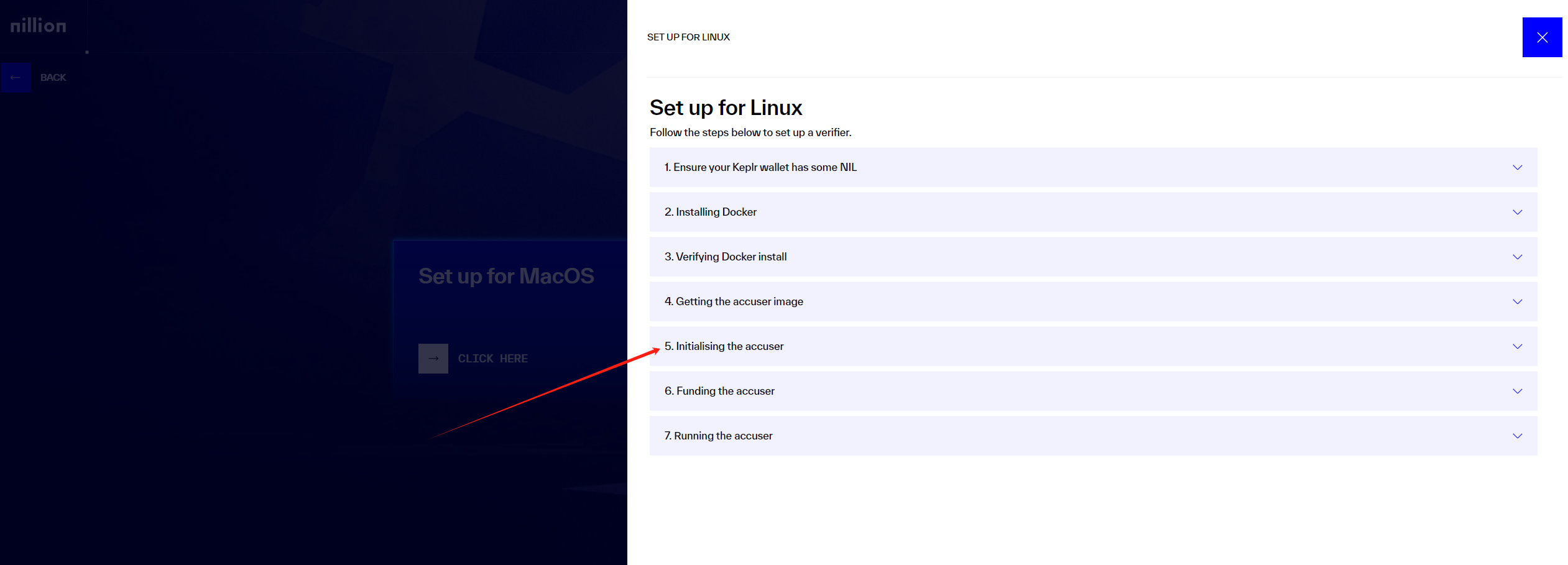Click chevron beside Running the accuser
Viewport: 1568px width, 565px height.
click(x=1517, y=436)
